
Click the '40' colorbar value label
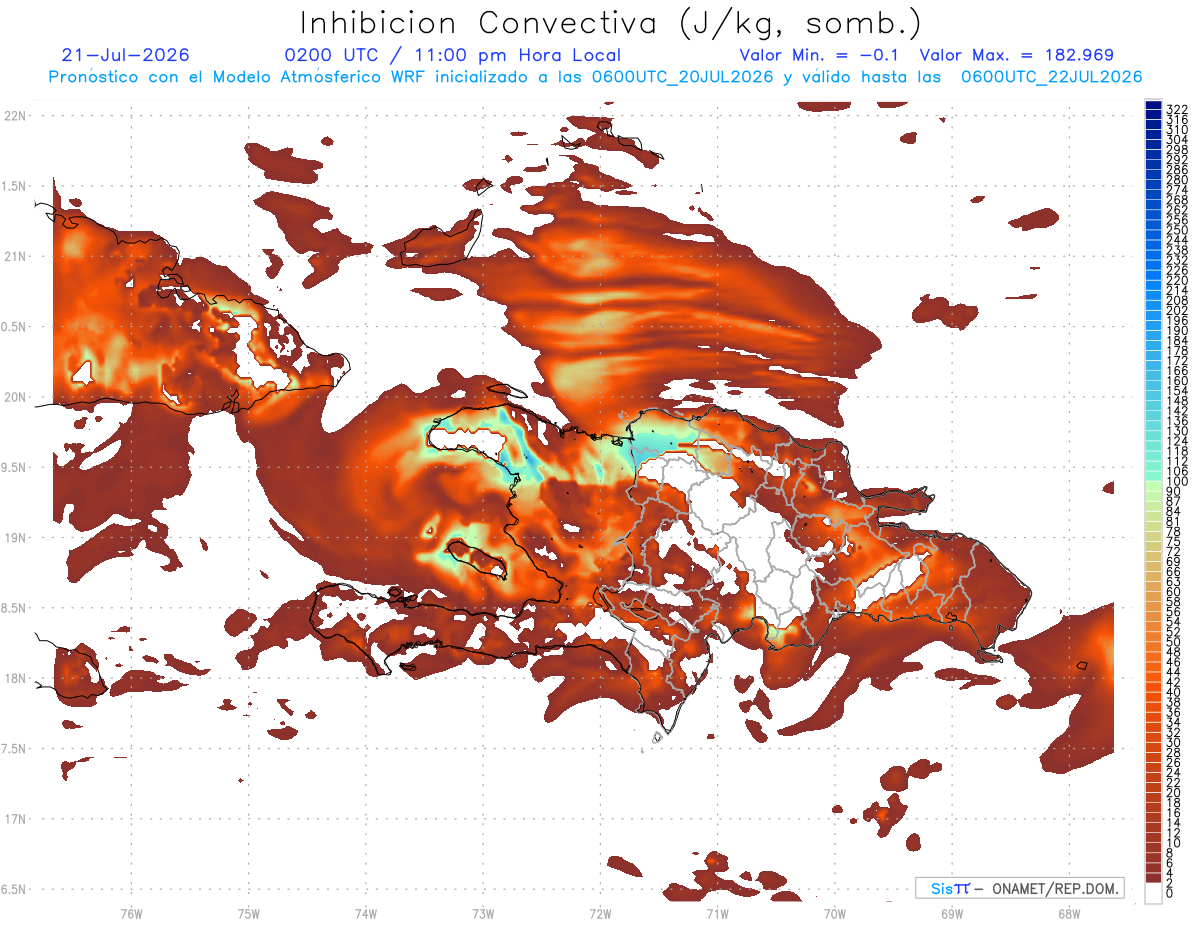pos(1174,692)
